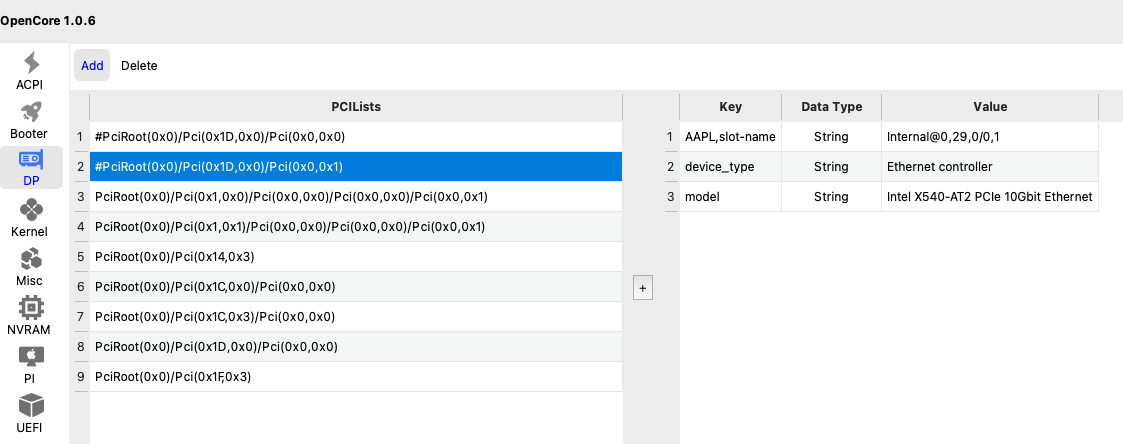Screen dimensions: 1123x444
Task: Click the Key column header
Action: point(730,107)
